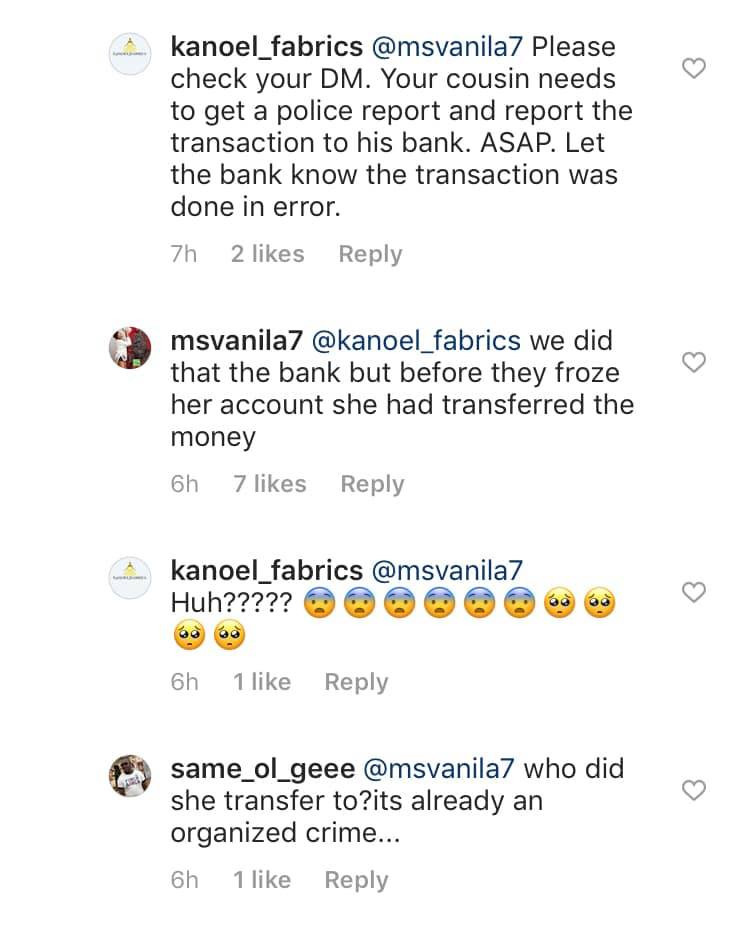Open same_ol_geee username link
750x938 pixels.
[x=261, y=769]
